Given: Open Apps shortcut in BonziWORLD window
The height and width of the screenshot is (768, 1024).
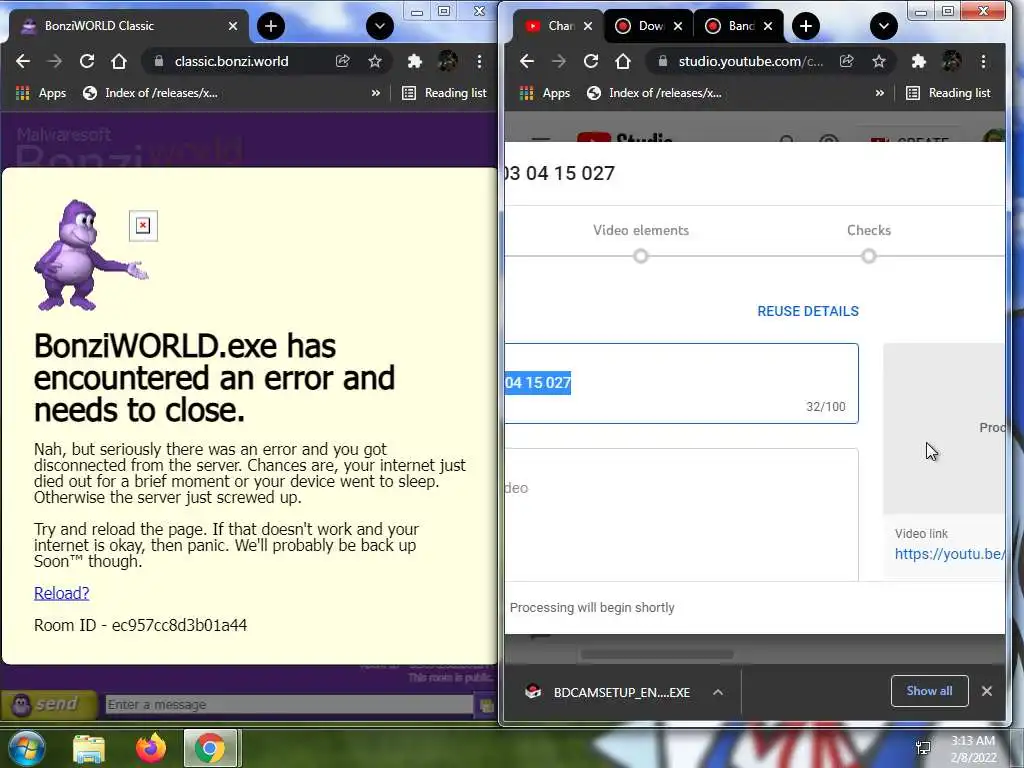Looking at the screenshot, I should (x=40, y=93).
